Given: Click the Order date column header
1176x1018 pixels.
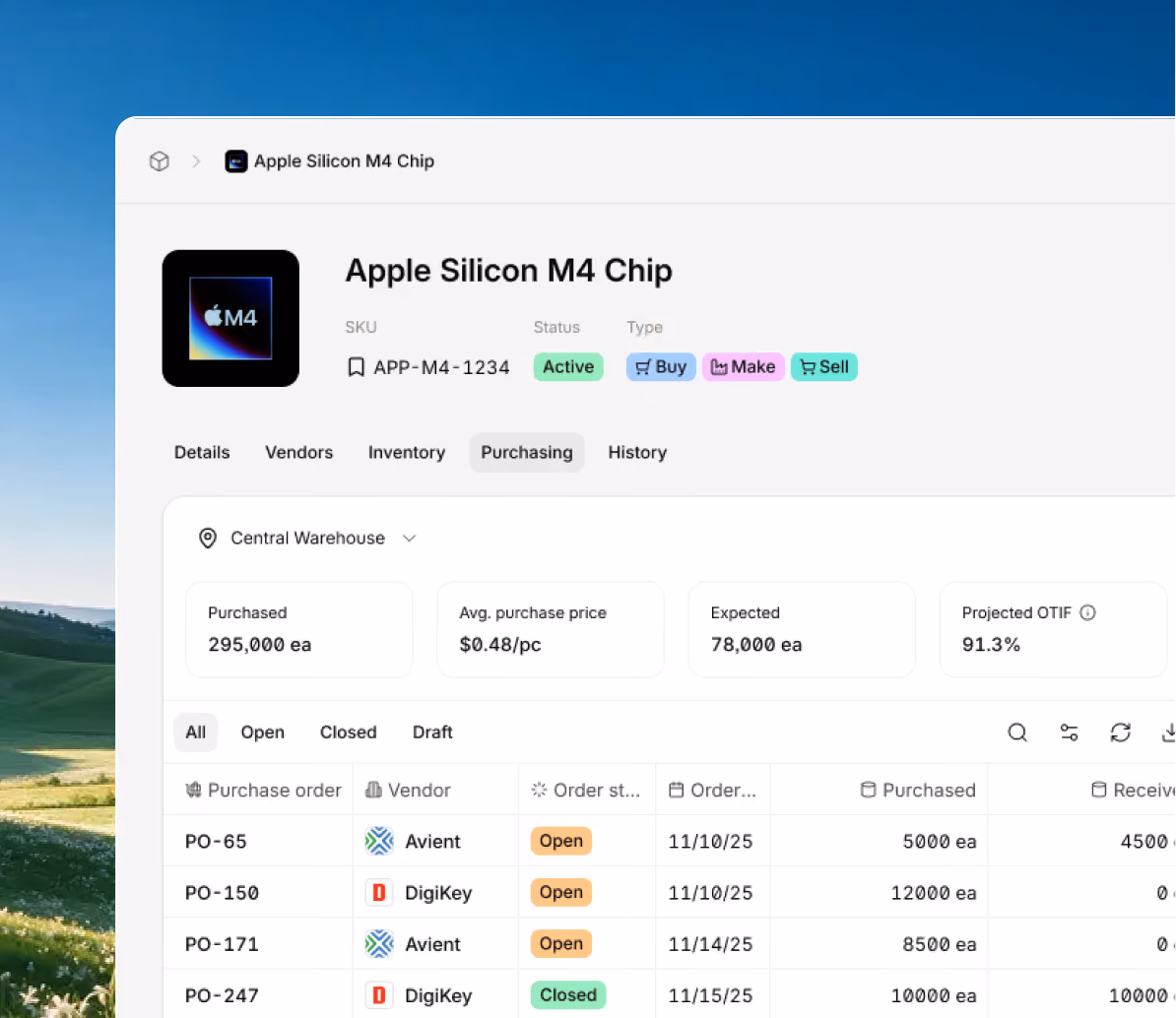Looking at the screenshot, I should click(712, 791).
